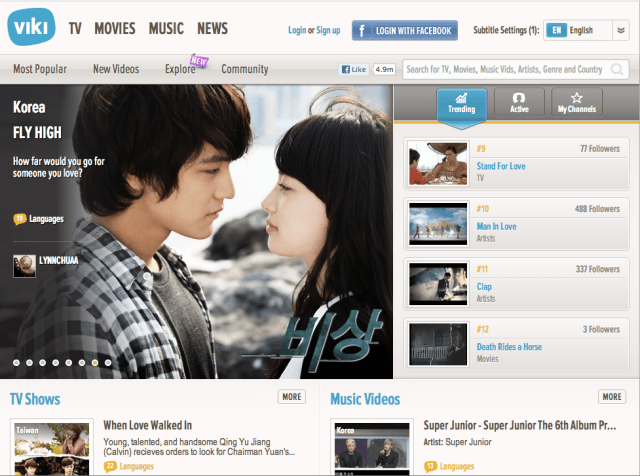This screenshot has height=476, width=640.
Task: Open the Man In Love link
Action: 496,227
